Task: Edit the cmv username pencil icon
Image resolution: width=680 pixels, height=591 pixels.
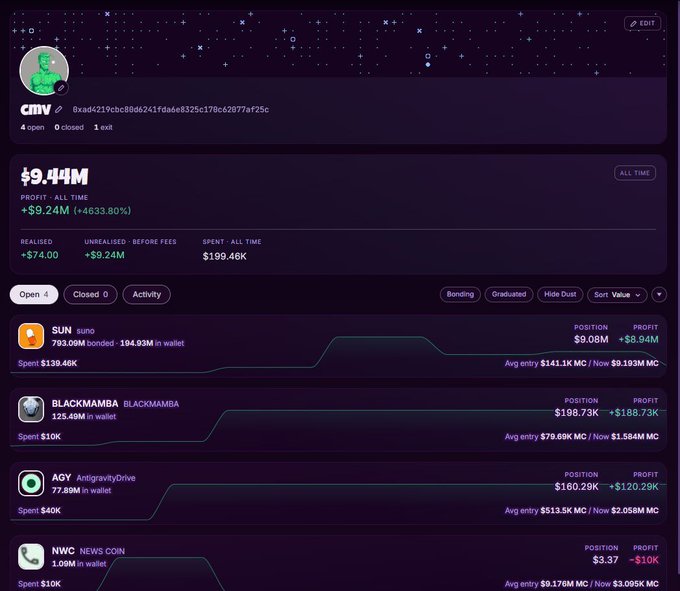Action: 59,110
